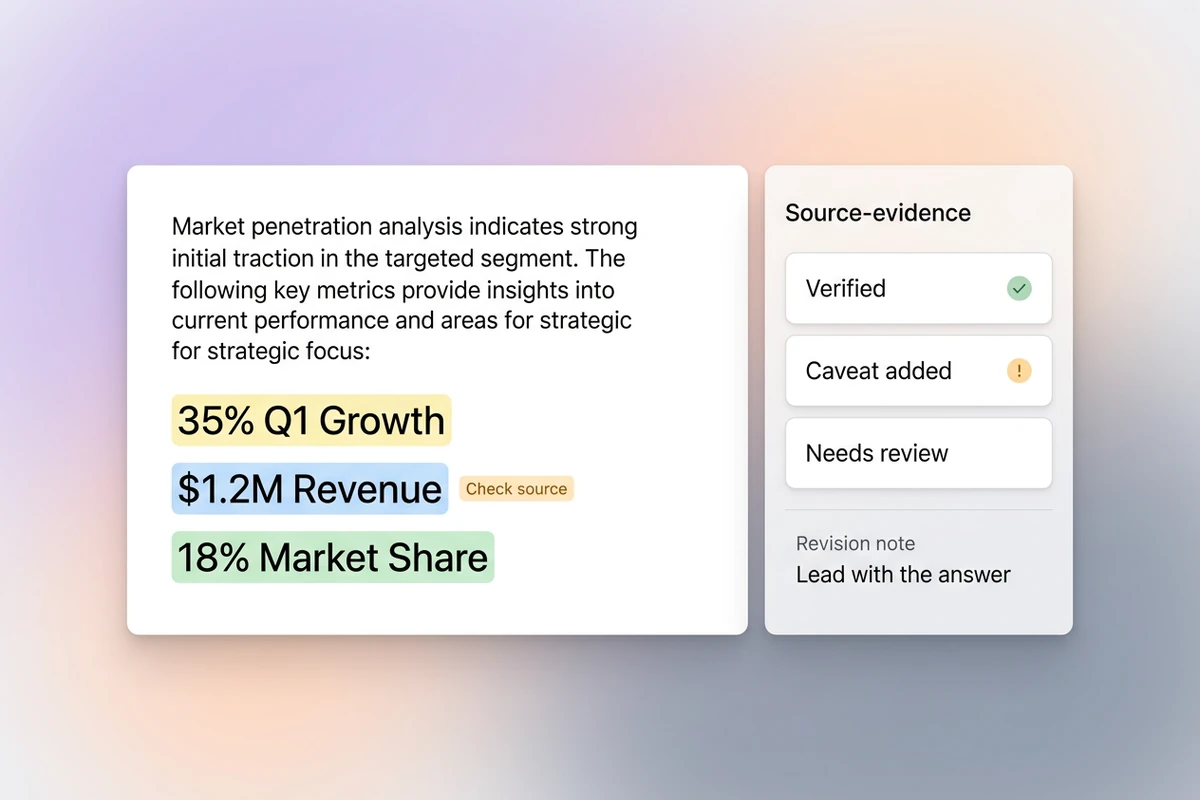Image resolution: width=1200 pixels, height=800 pixels.
Task: Select the Needs review option
Action: coord(918,453)
